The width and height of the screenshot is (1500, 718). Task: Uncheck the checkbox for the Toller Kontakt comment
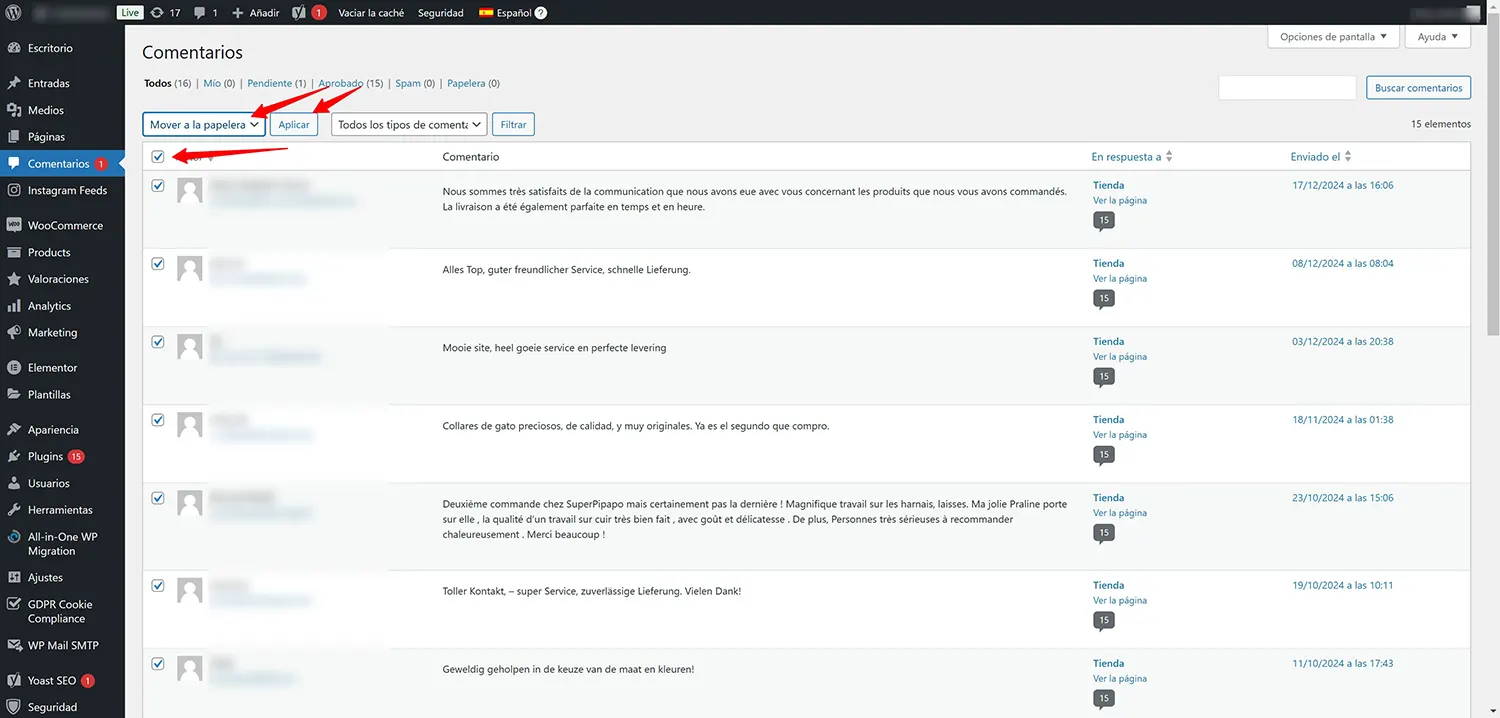coord(158,586)
